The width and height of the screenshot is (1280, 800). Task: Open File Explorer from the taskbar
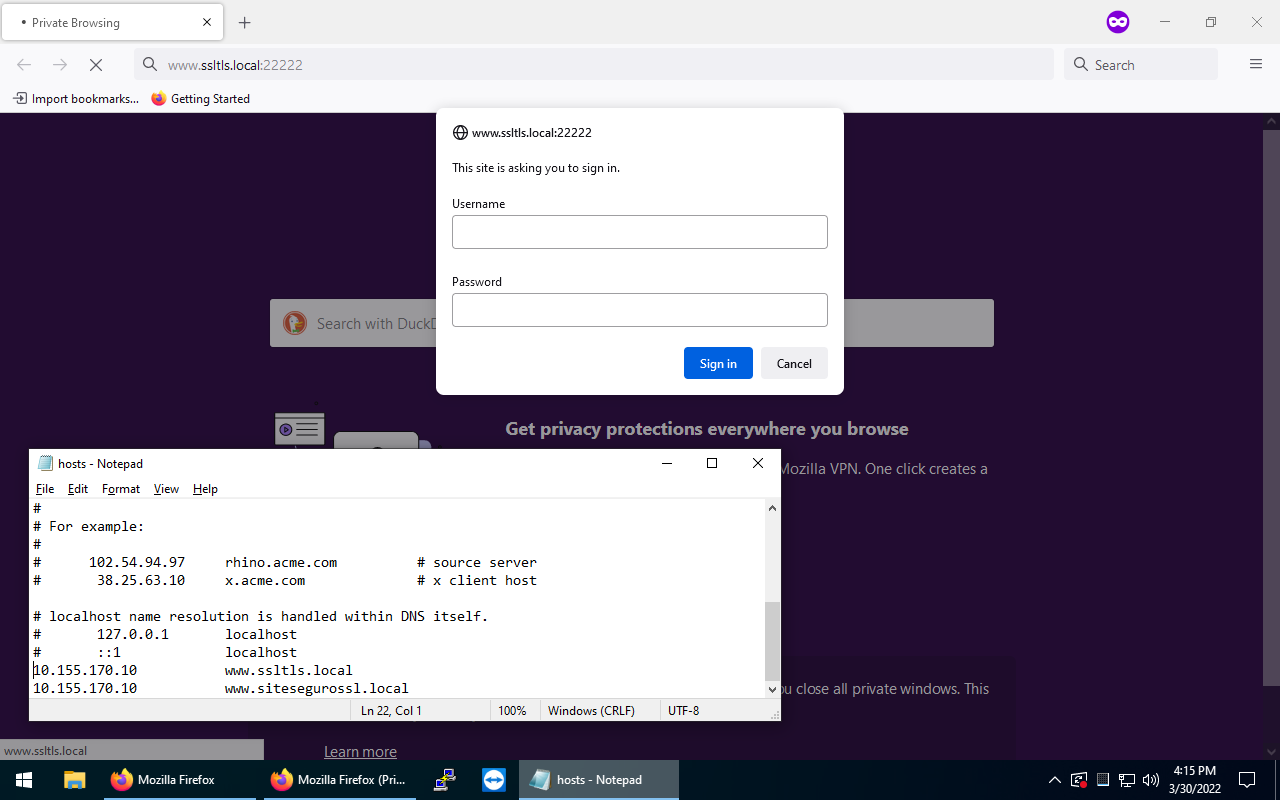pyautogui.click(x=75, y=780)
